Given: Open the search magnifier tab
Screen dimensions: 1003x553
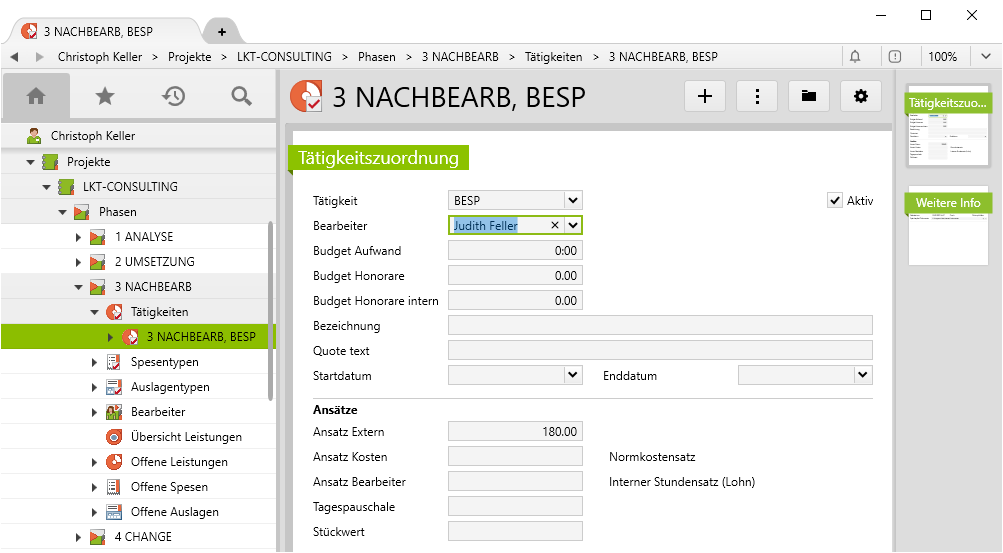Looking at the screenshot, I should click(x=241, y=96).
